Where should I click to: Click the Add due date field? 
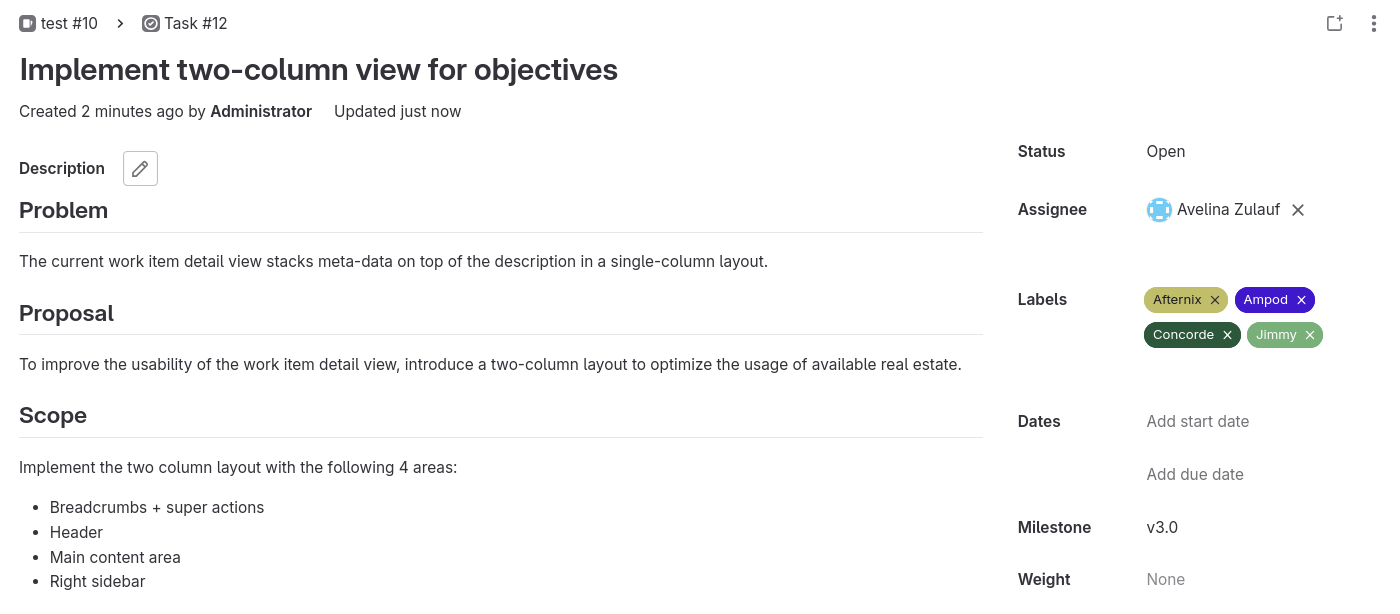(x=1194, y=474)
